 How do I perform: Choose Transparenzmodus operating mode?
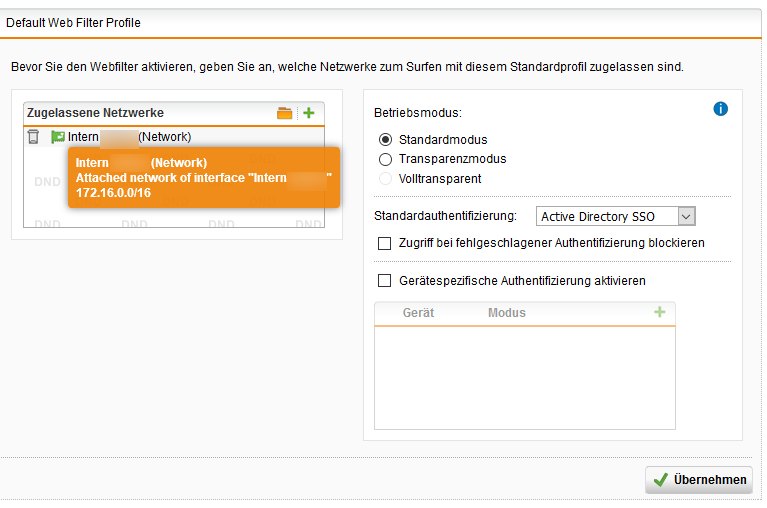(386, 159)
